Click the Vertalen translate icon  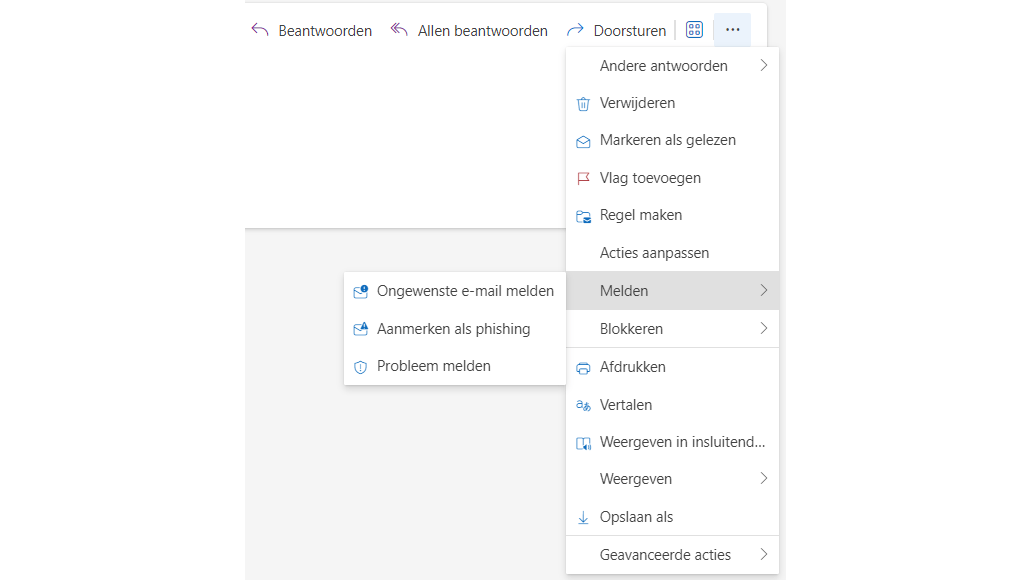(x=584, y=405)
